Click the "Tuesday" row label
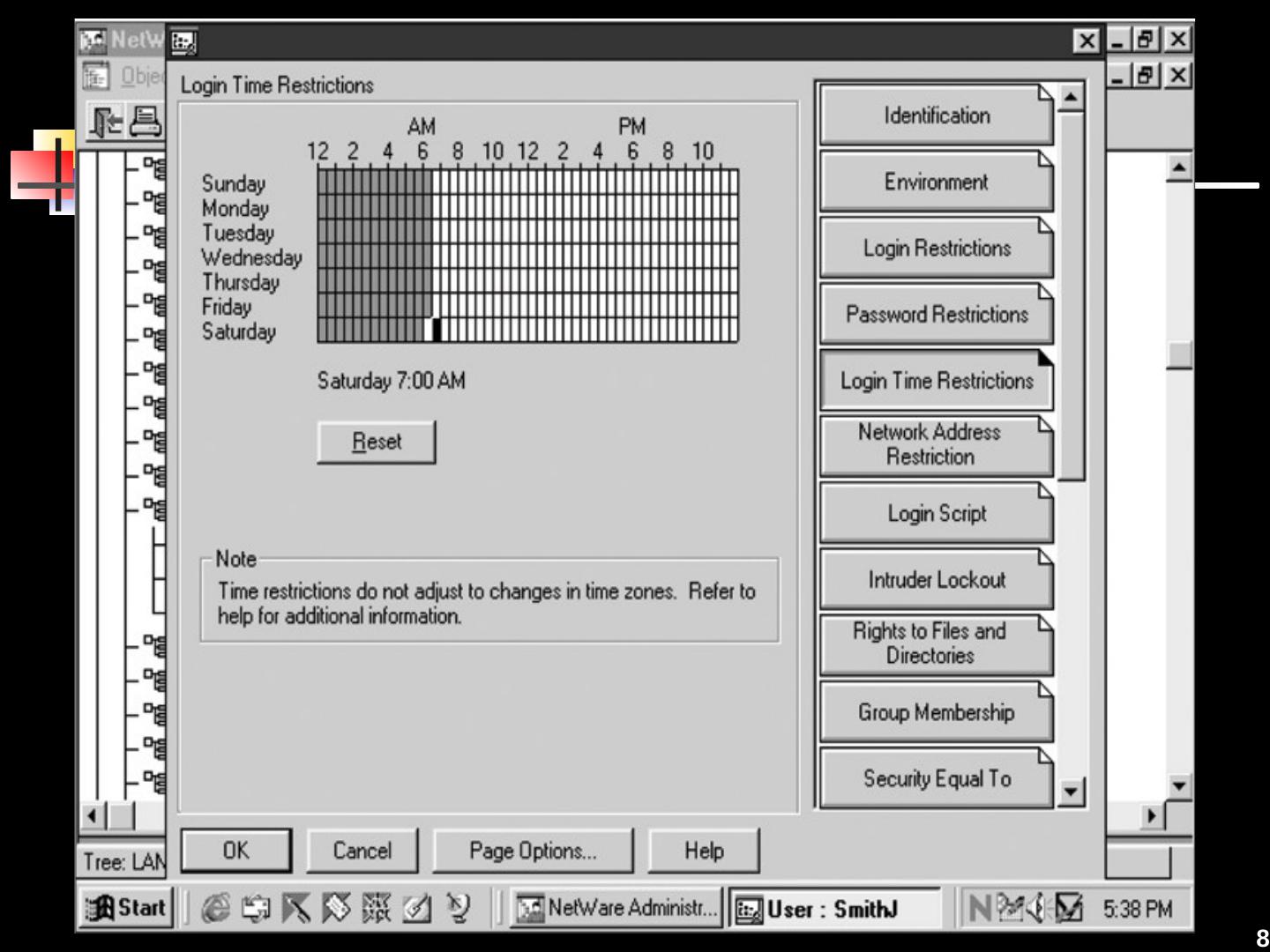Screen dimensions: 1270x952 238,233
